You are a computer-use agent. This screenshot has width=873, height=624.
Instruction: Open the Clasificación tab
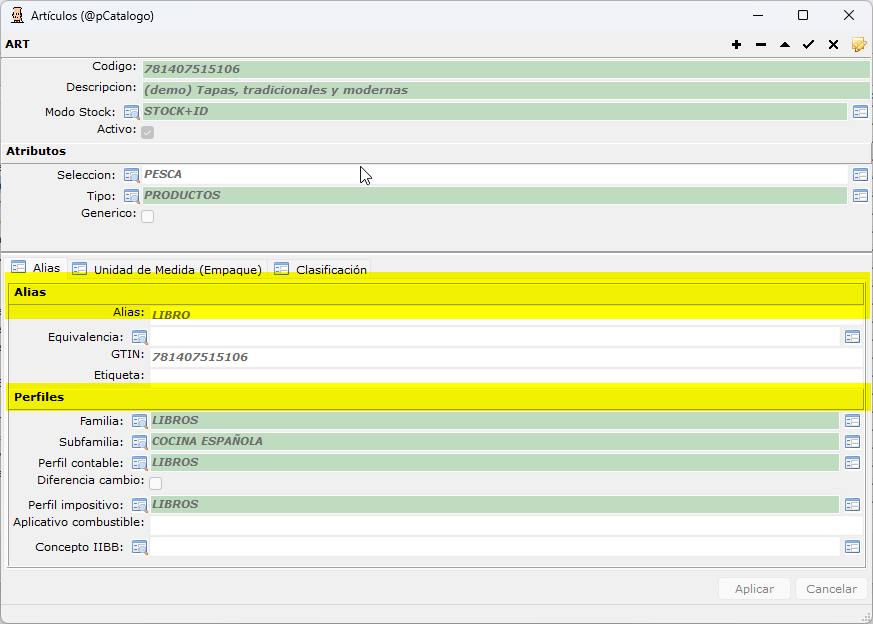320,269
